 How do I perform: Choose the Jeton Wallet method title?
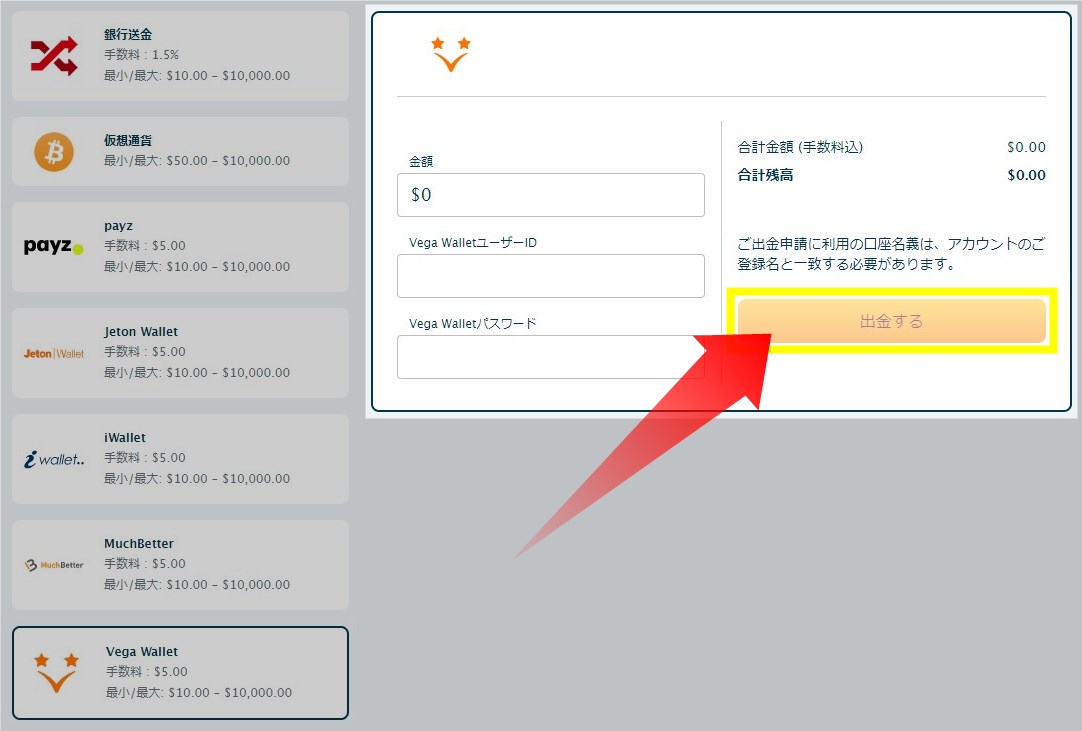141,332
